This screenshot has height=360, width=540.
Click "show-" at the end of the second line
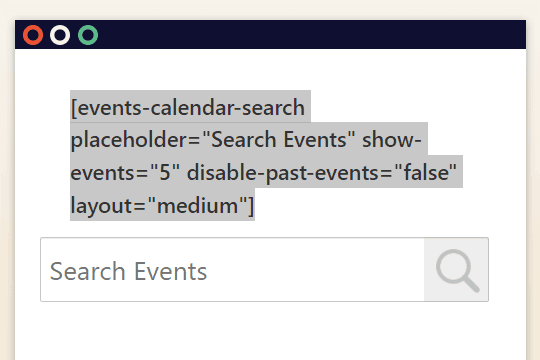tap(392, 140)
